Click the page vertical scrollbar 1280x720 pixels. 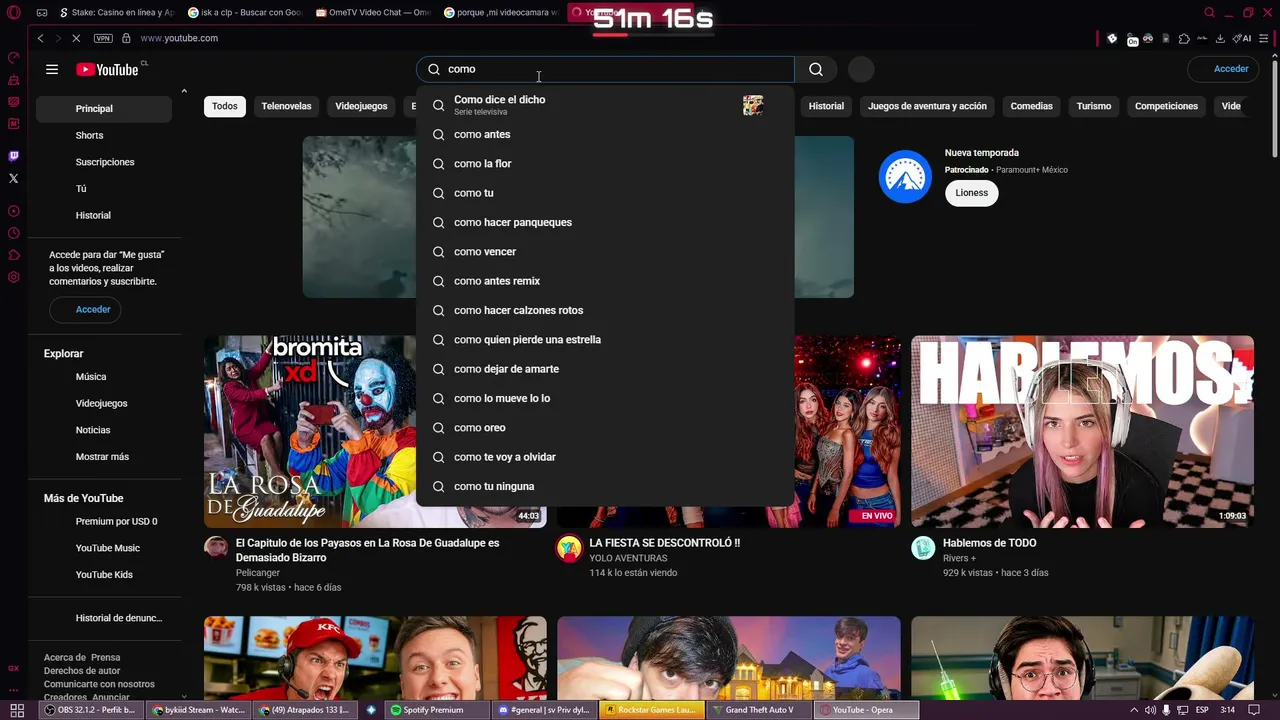1275,110
